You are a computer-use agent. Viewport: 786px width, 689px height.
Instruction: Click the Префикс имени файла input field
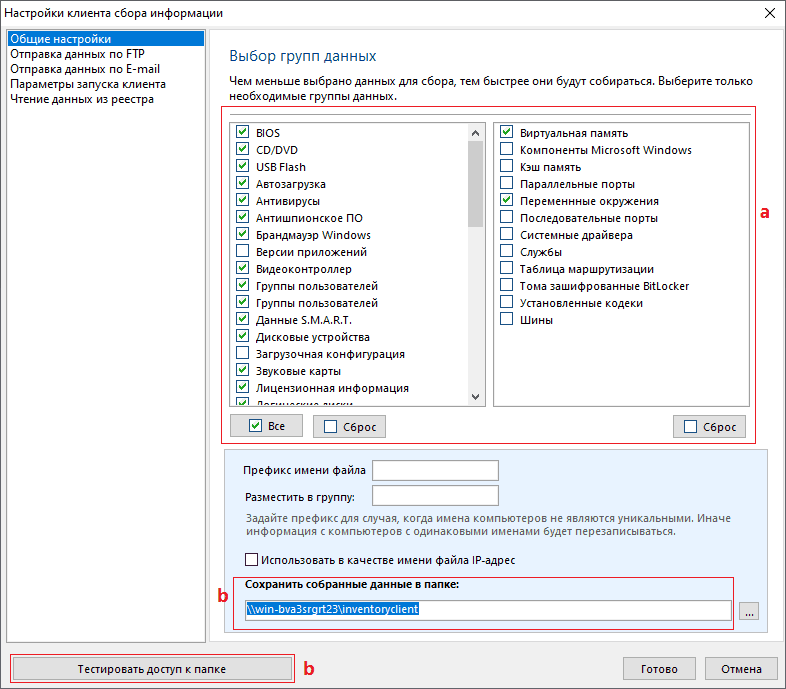point(435,470)
